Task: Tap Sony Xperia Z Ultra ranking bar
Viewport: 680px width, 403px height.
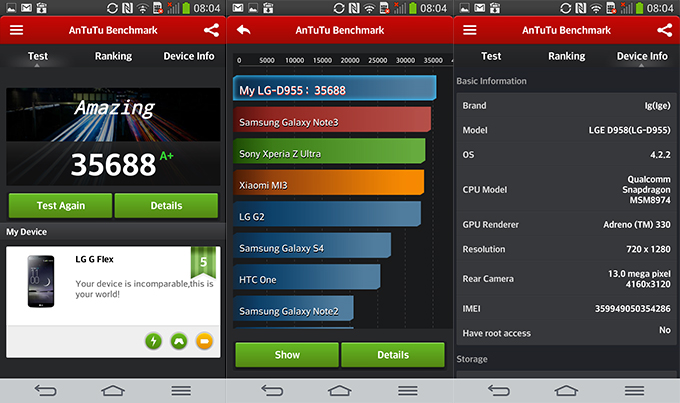Action: (x=329, y=151)
